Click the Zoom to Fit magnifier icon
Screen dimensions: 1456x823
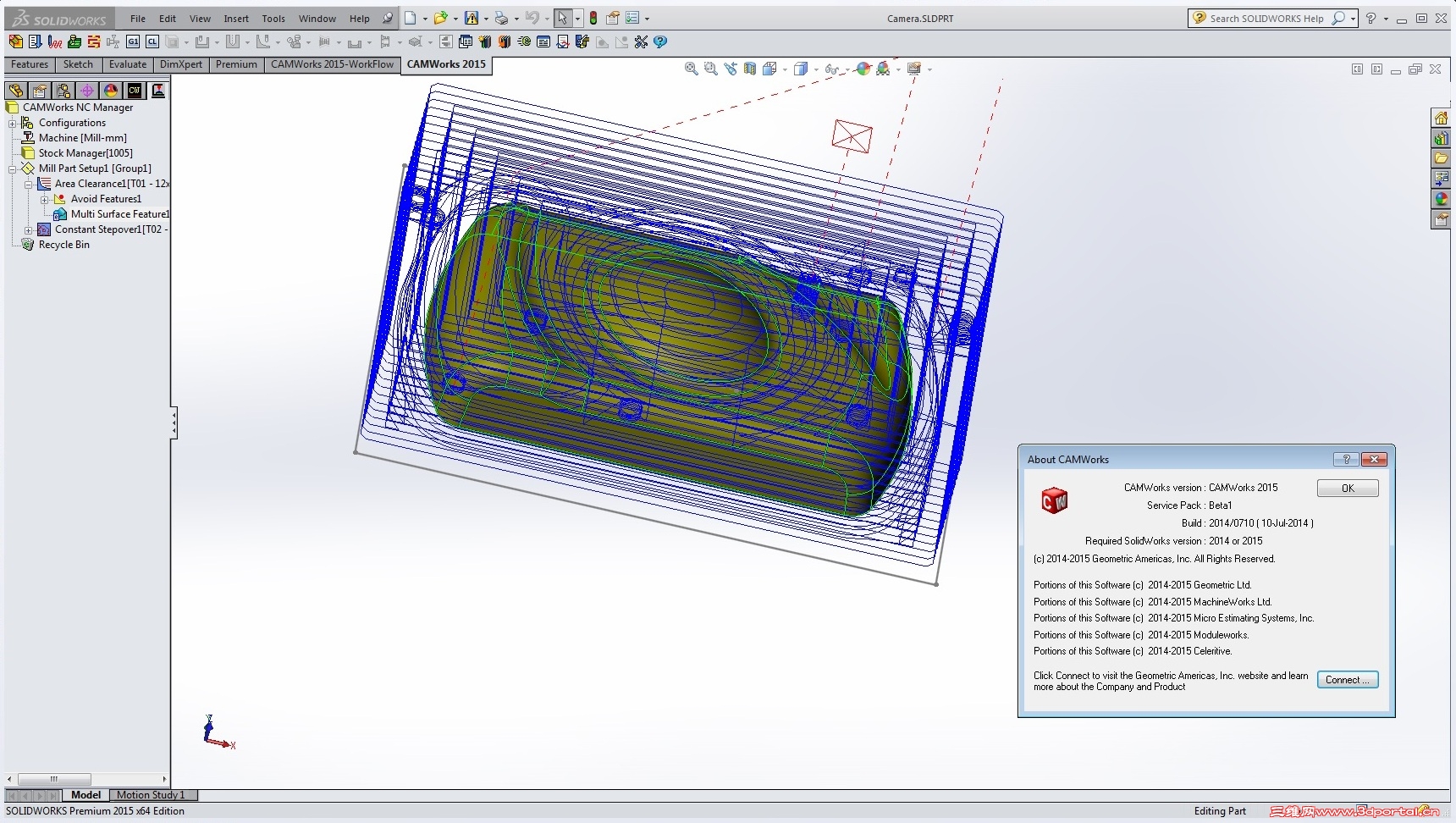(x=692, y=69)
